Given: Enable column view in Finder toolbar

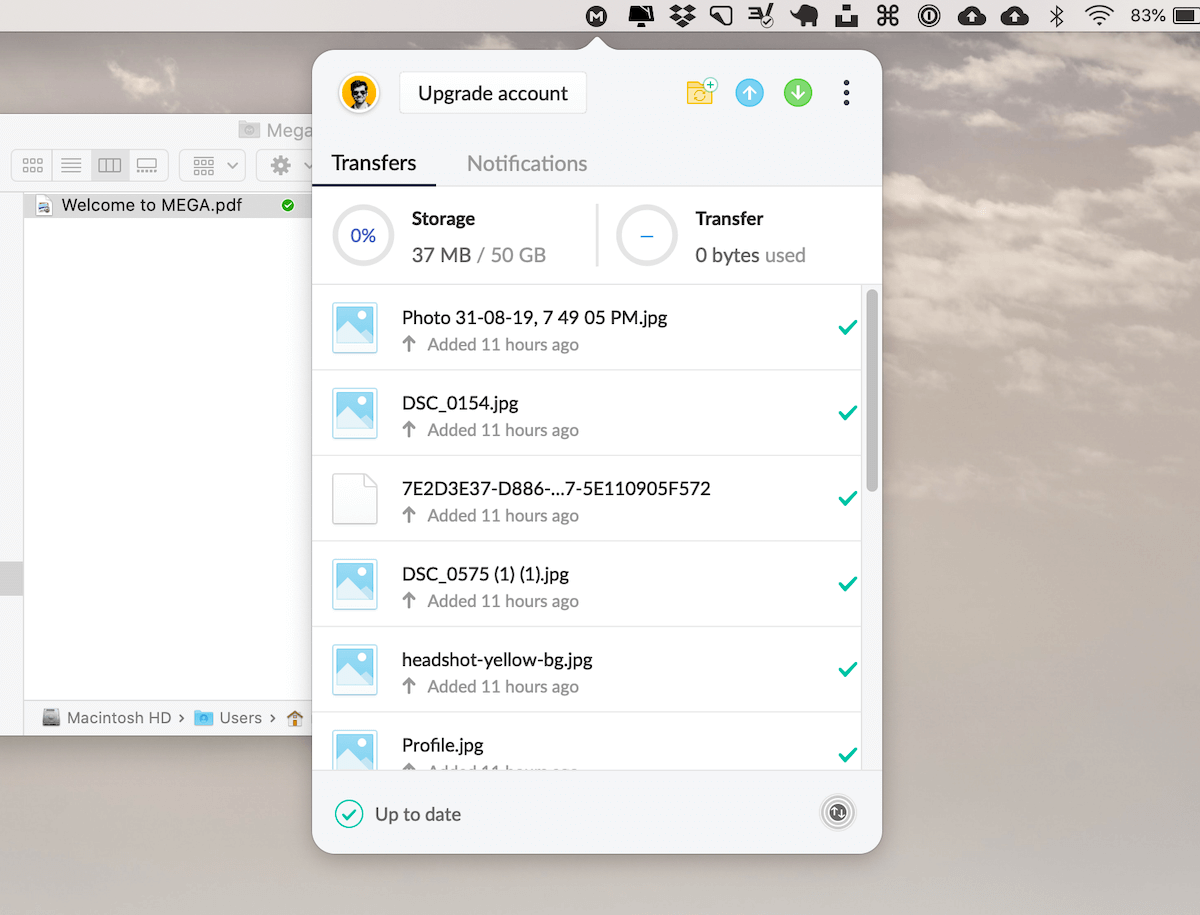Looking at the screenshot, I should [x=109, y=165].
